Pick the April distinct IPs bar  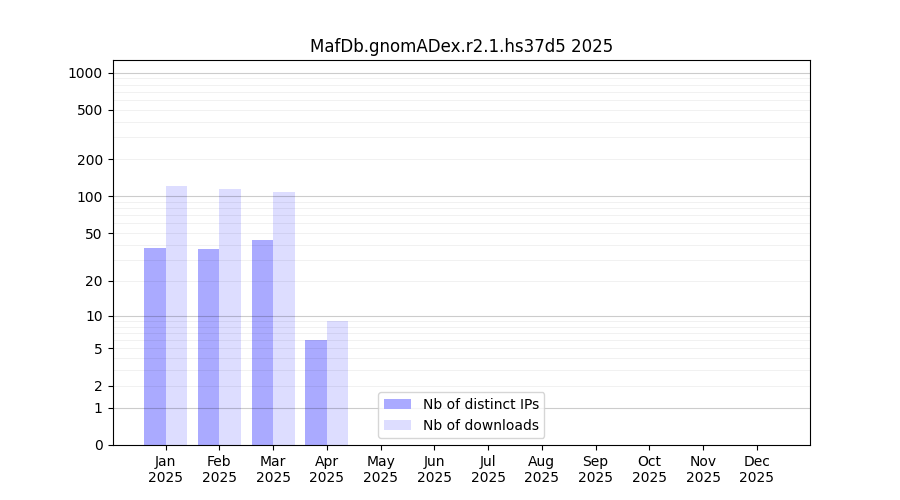pyautogui.click(x=316, y=392)
